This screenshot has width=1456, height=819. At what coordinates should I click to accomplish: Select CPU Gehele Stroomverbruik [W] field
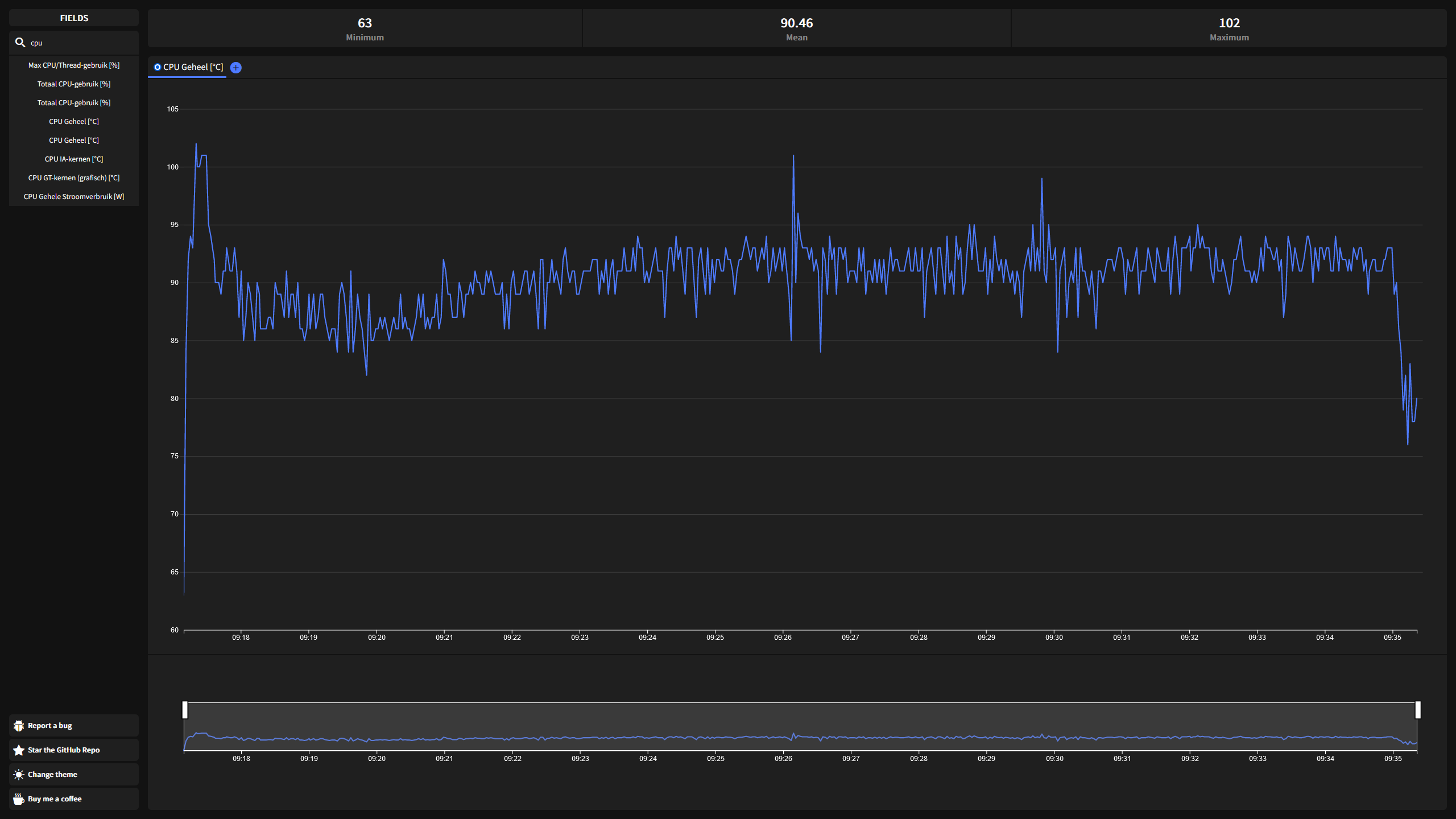[74, 197]
